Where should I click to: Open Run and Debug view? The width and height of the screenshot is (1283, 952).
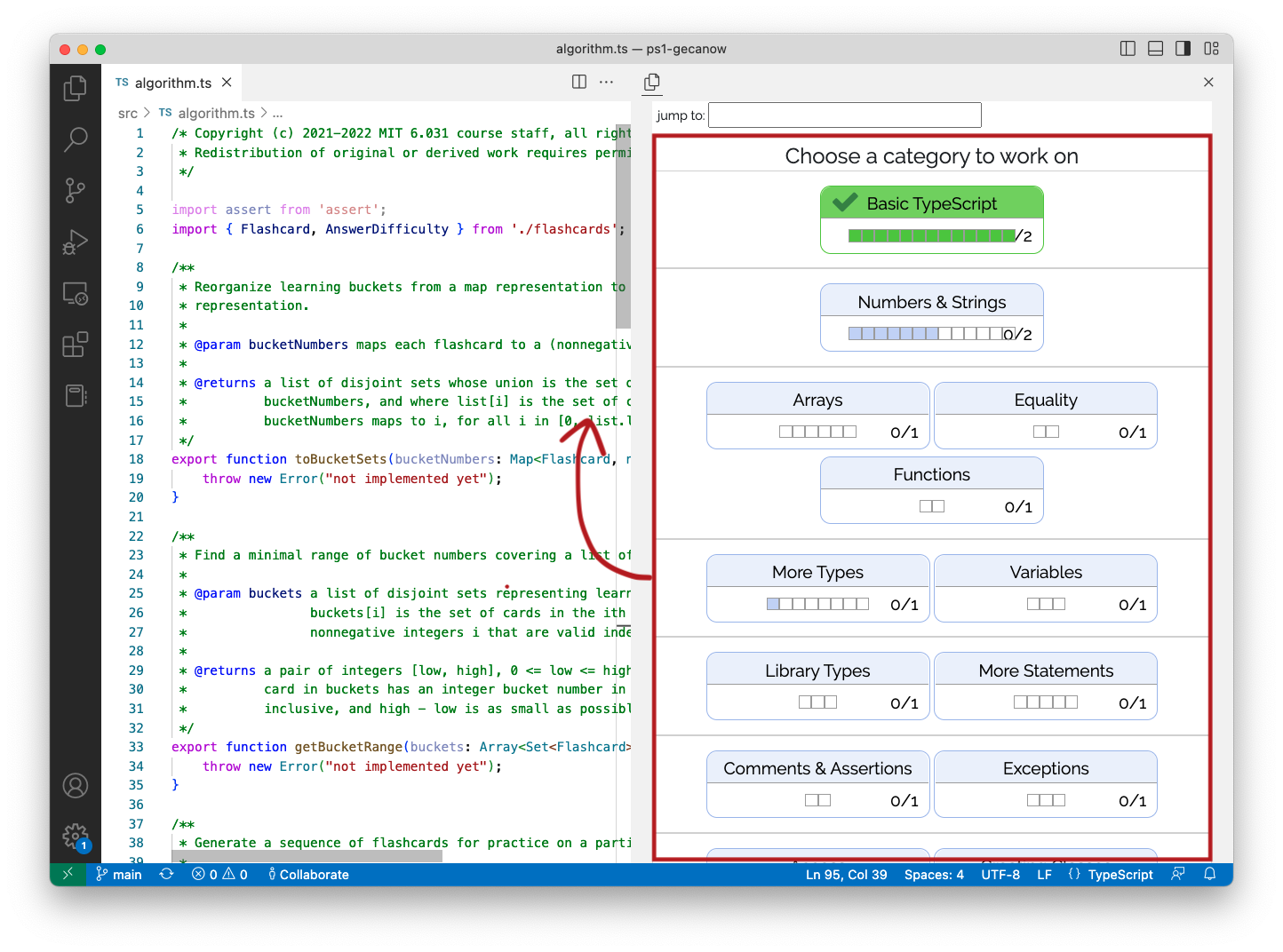(76, 242)
